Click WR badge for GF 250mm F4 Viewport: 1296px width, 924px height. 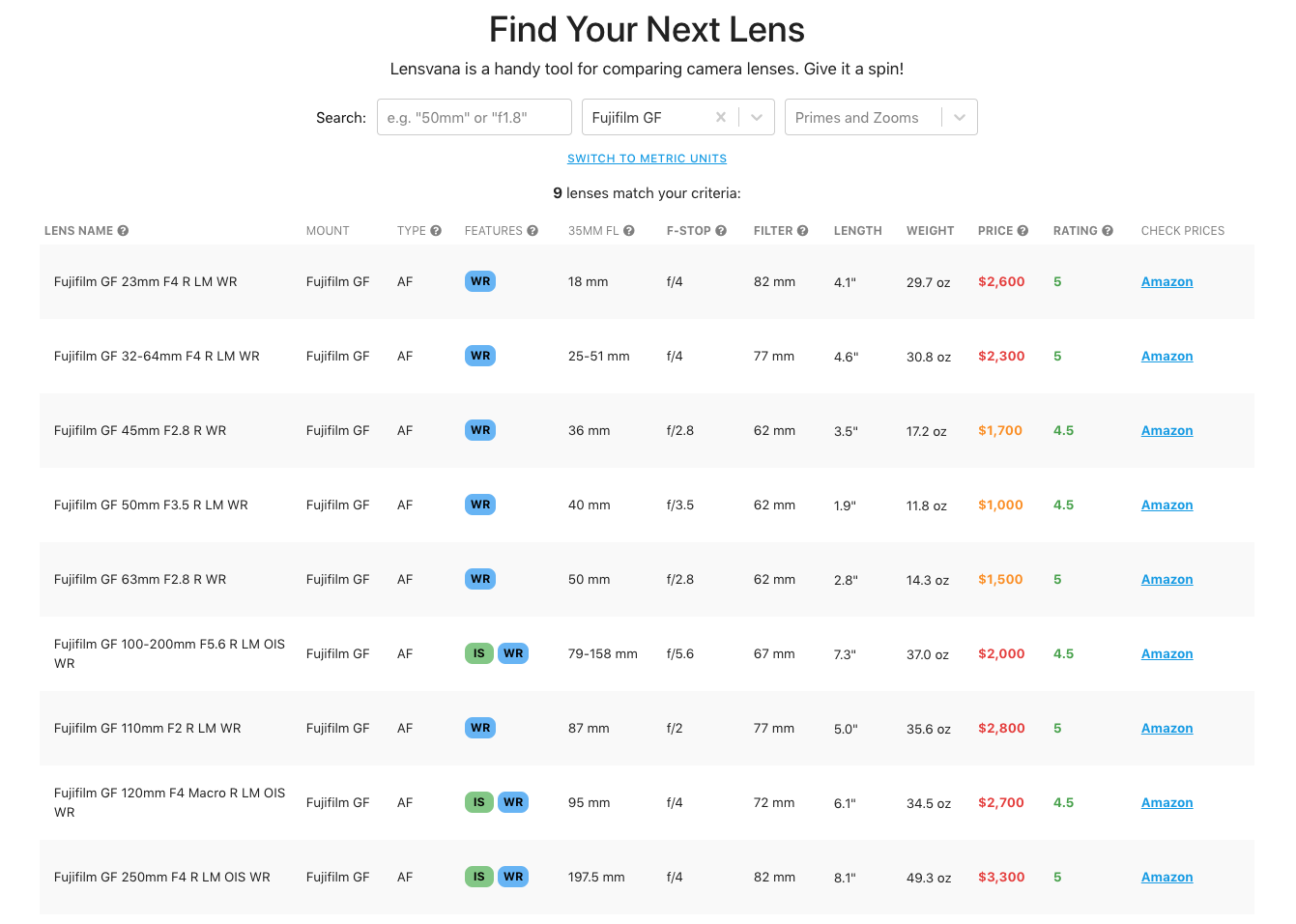513,877
